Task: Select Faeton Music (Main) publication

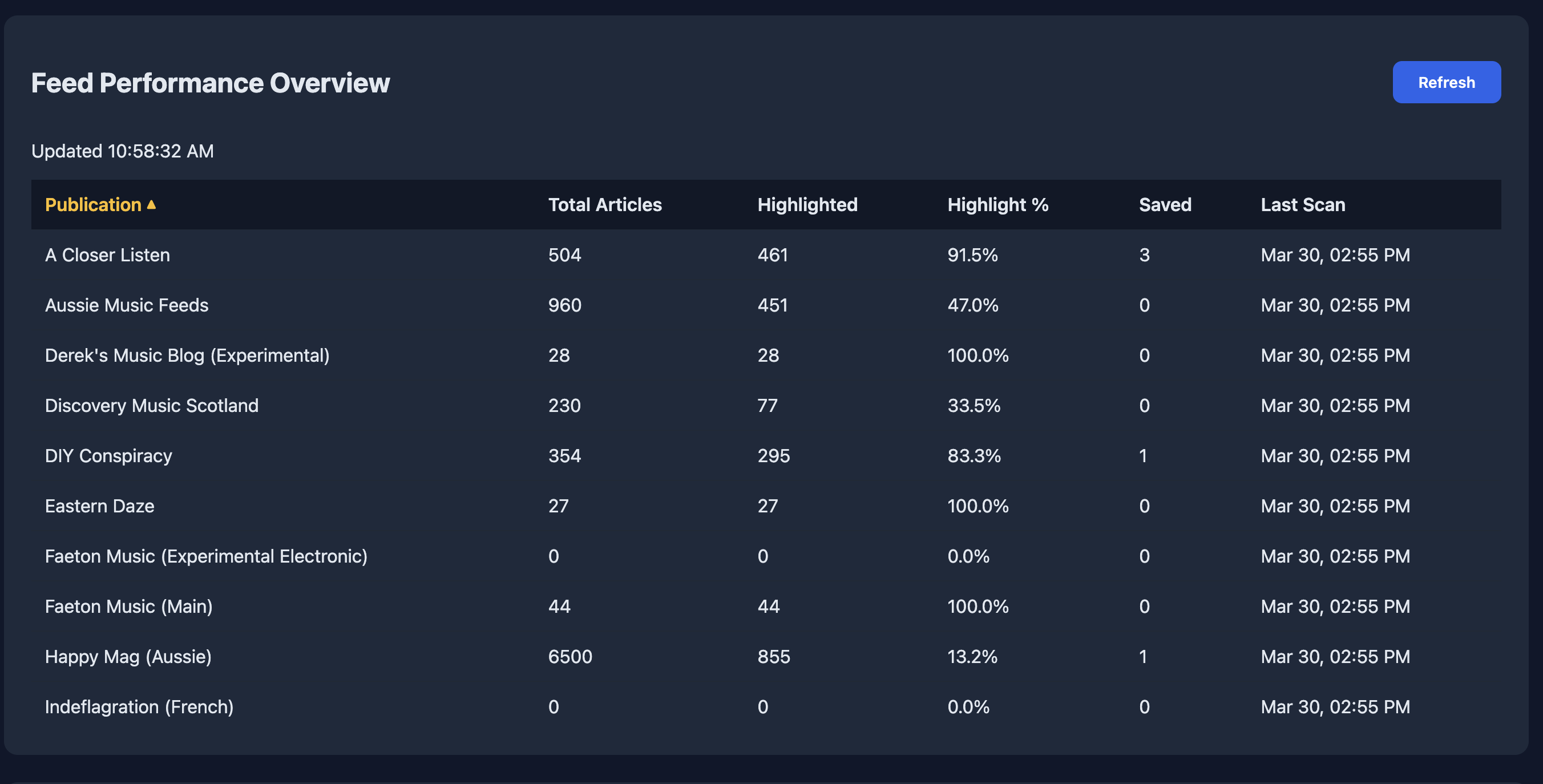Action: 129,607
